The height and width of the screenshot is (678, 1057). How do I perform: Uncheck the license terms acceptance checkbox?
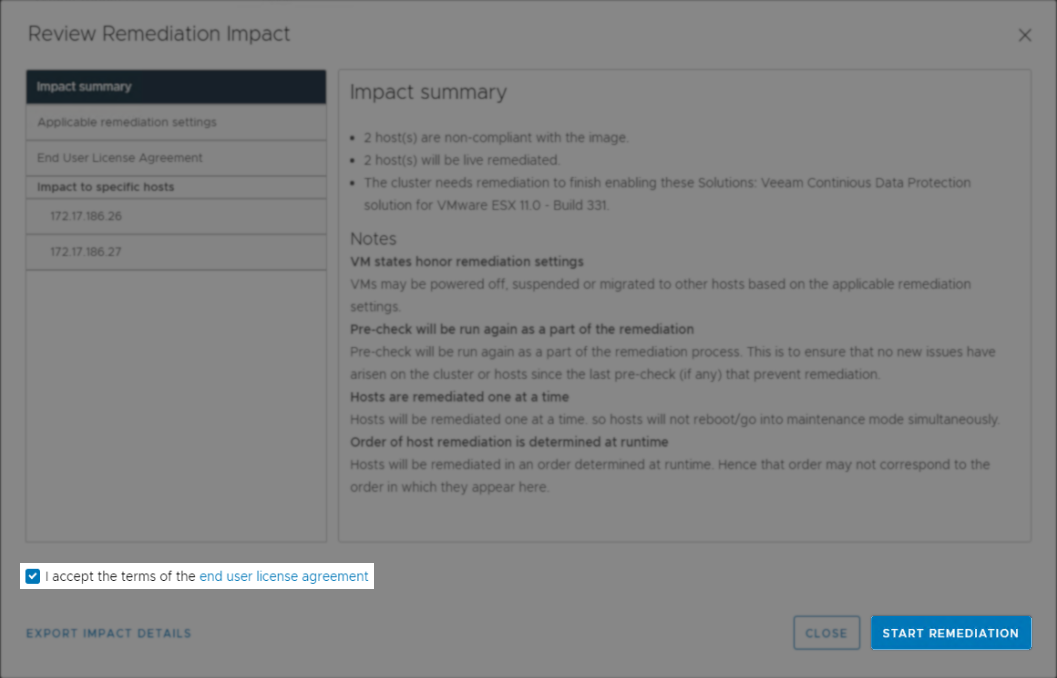tap(32, 576)
